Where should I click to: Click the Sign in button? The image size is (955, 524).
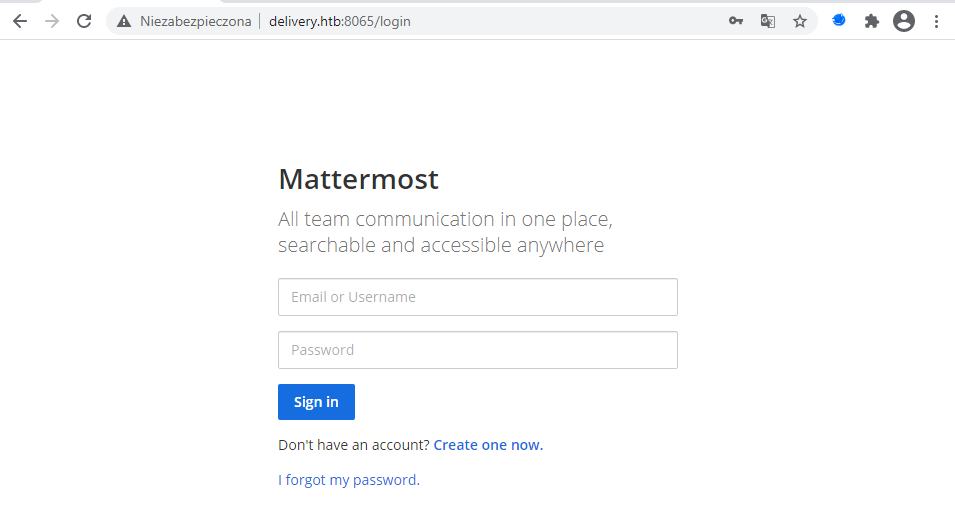pyautogui.click(x=316, y=402)
